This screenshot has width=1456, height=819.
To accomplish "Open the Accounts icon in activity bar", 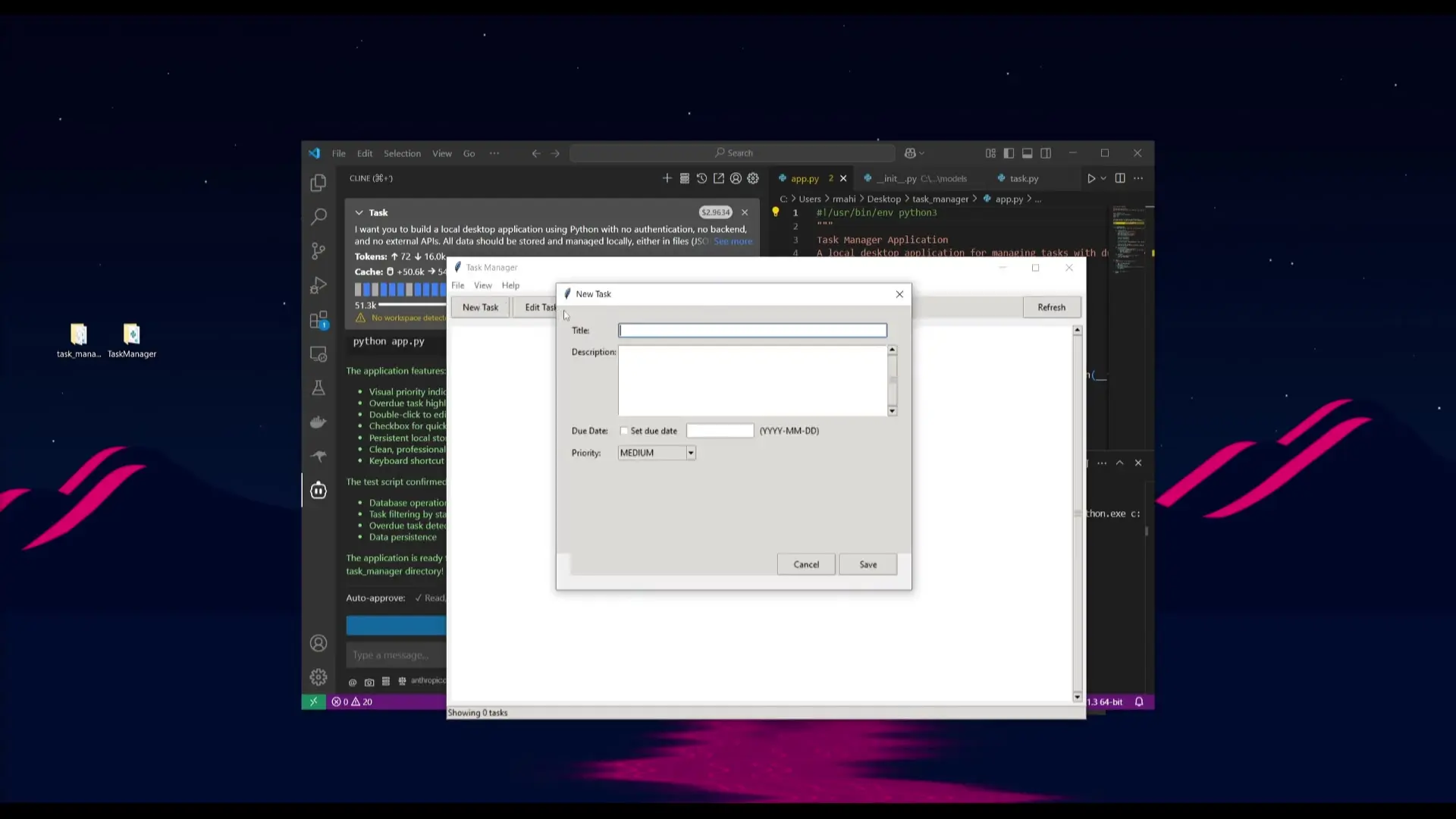I will tap(318, 643).
